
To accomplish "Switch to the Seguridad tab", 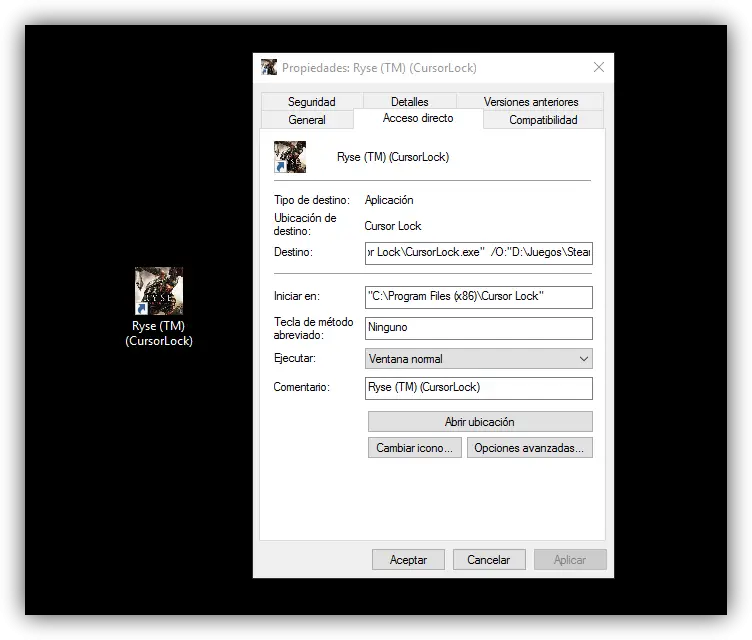I will (312, 102).
